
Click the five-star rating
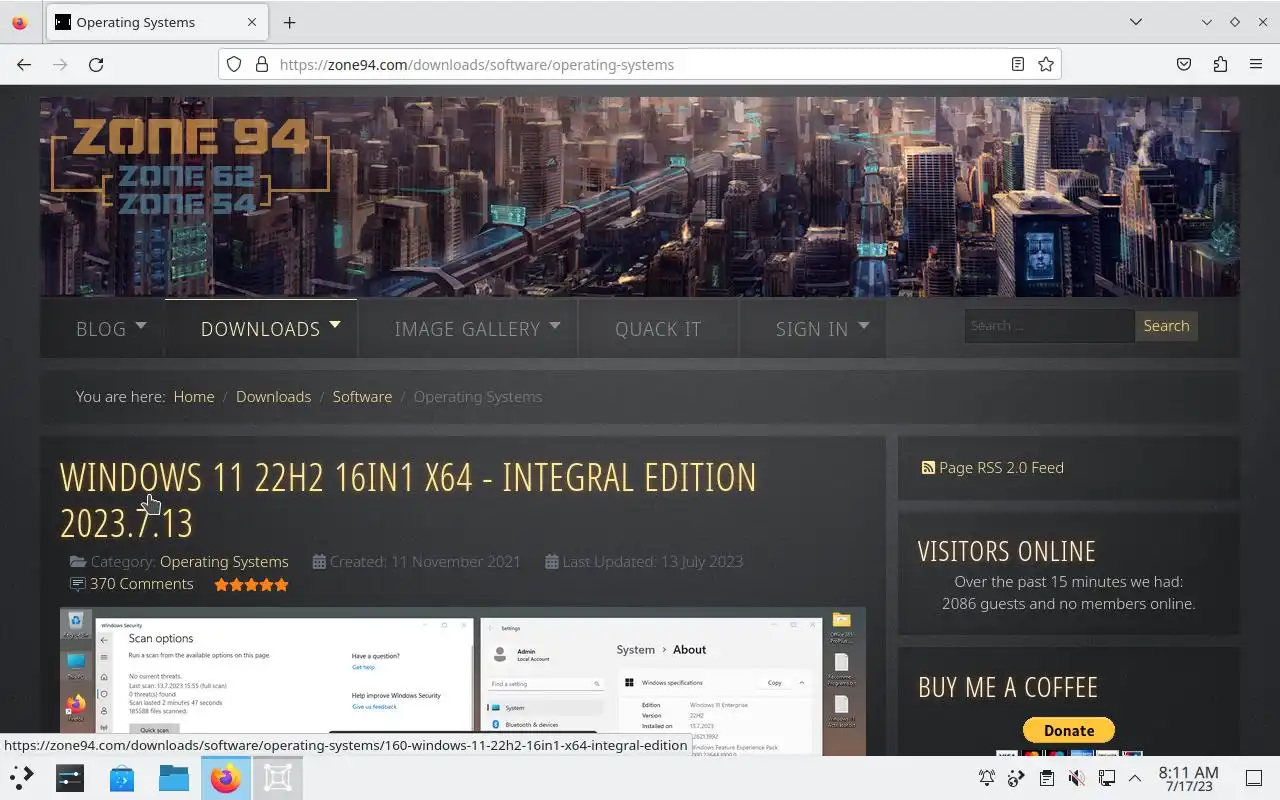(251, 584)
